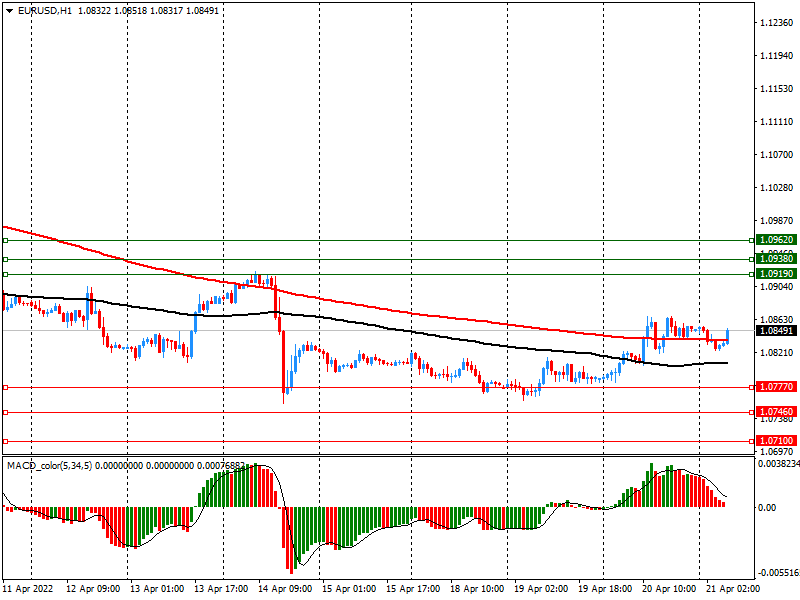Select the 1.09620 green price label
The height and width of the screenshot is (600, 800).
(776, 240)
